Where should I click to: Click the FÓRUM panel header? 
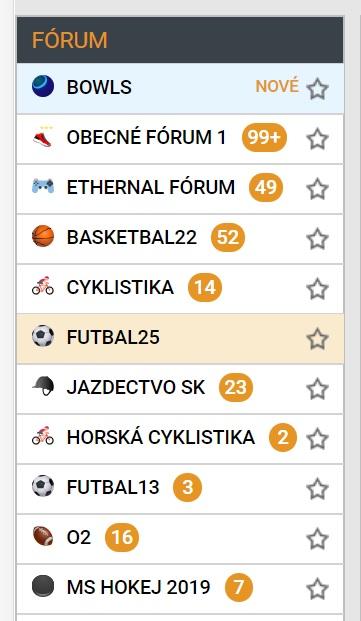click(x=180, y=40)
